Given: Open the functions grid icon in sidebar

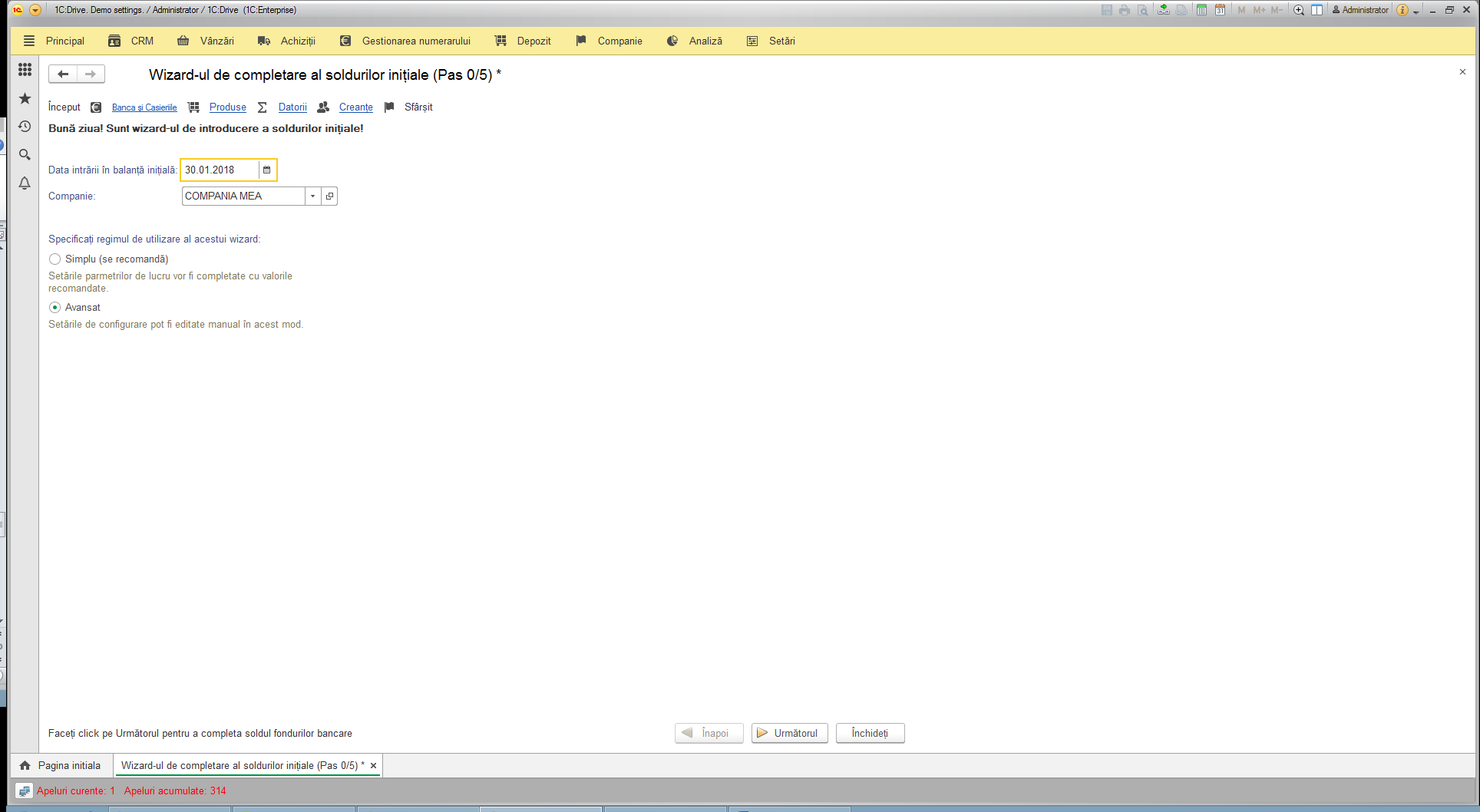Looking at the screenshot, I should pos(25,70).
